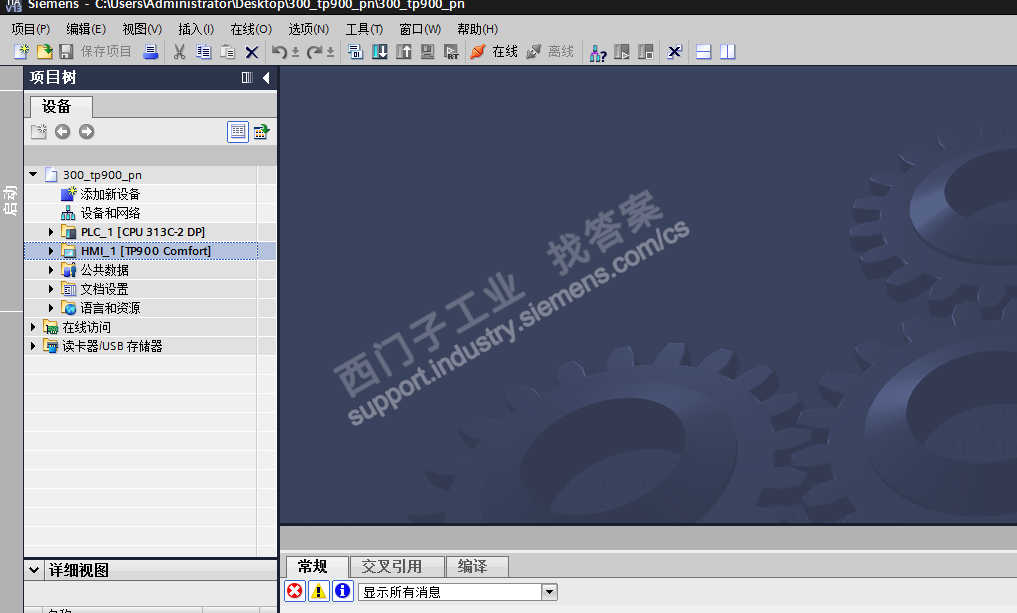Toggle the overview list view icon
1017x613 pixels.
pos(238,132)
